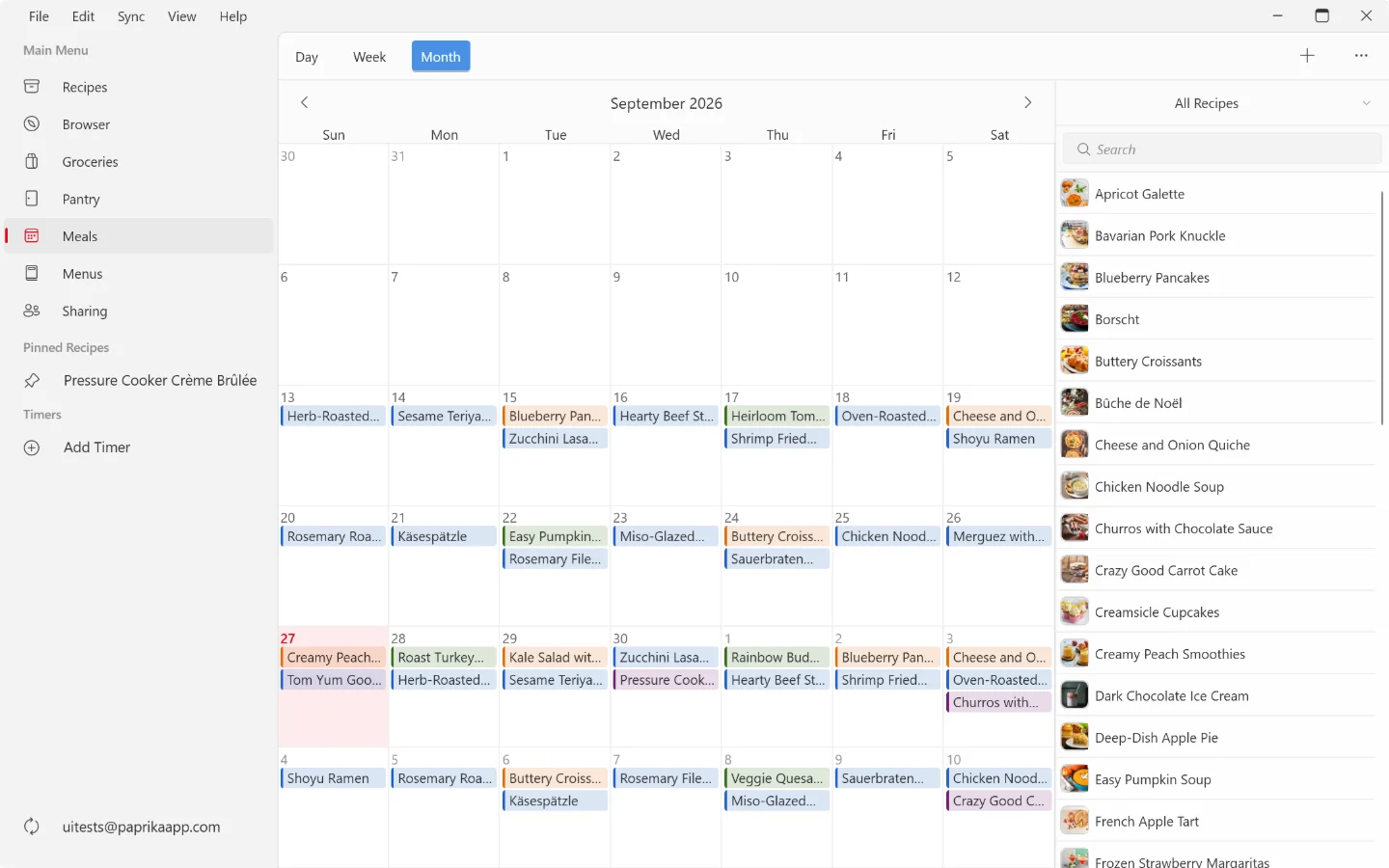Choose French Apple Tart in recipe list
The image size is (1389, 868).
pyautogui.click(x=1147, y=822)
